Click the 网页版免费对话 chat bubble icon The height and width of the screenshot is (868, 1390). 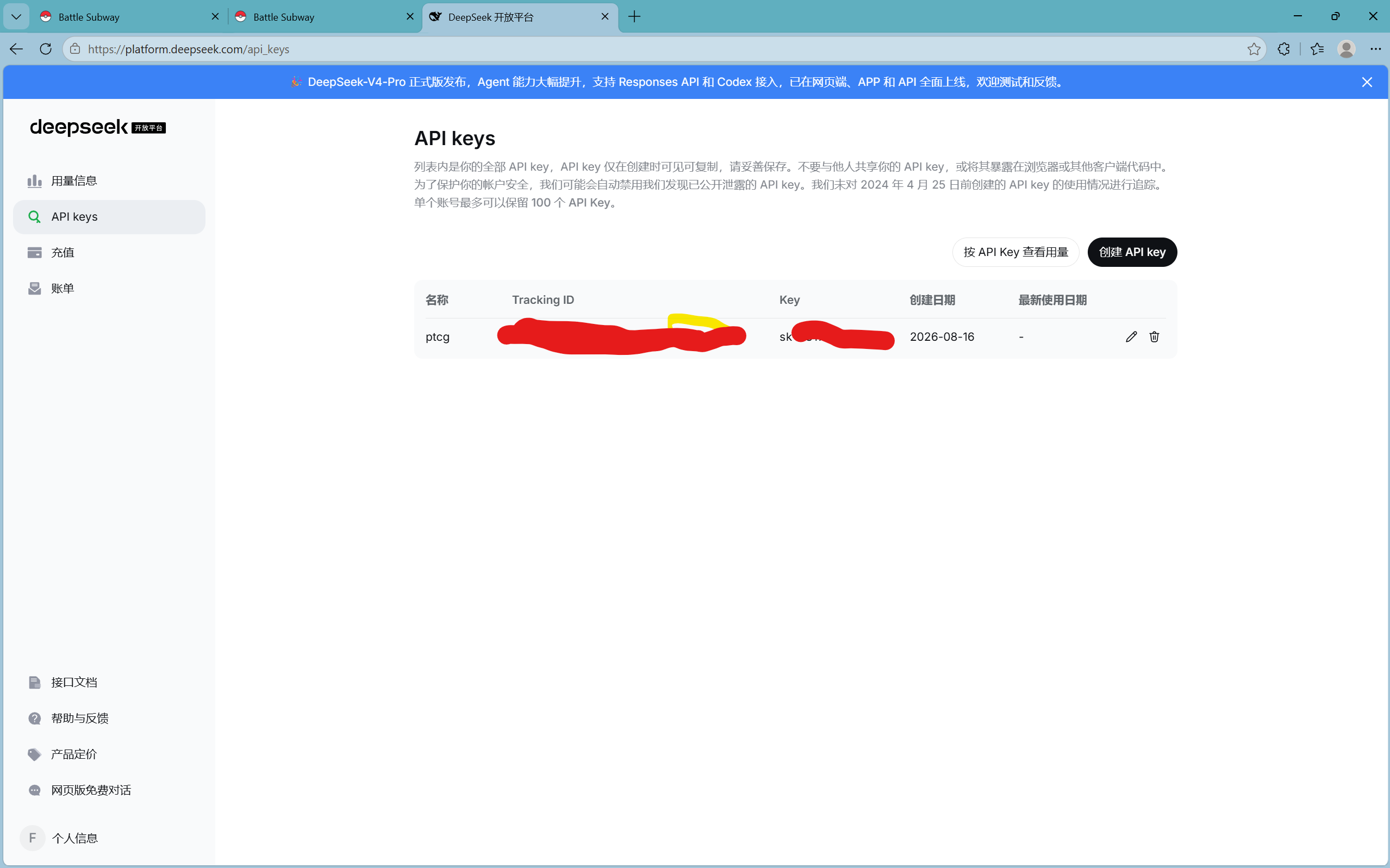point(34,790)
